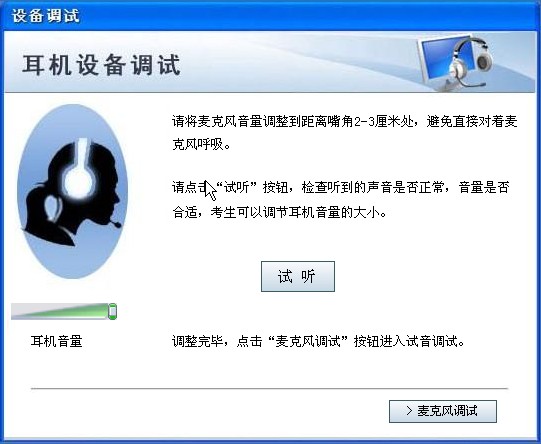Click the quoted "试听" word in instructions
Viewport: 541px width, 444px height.
pyautogui.click(x=237, y=187)
